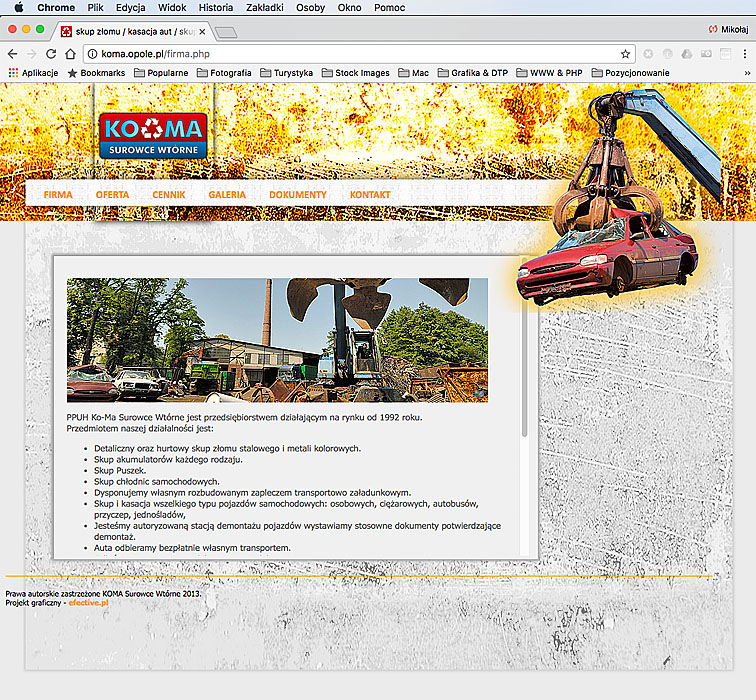
Task: Close the 'skup złomu' browser tab
Action: click(202, 32)
